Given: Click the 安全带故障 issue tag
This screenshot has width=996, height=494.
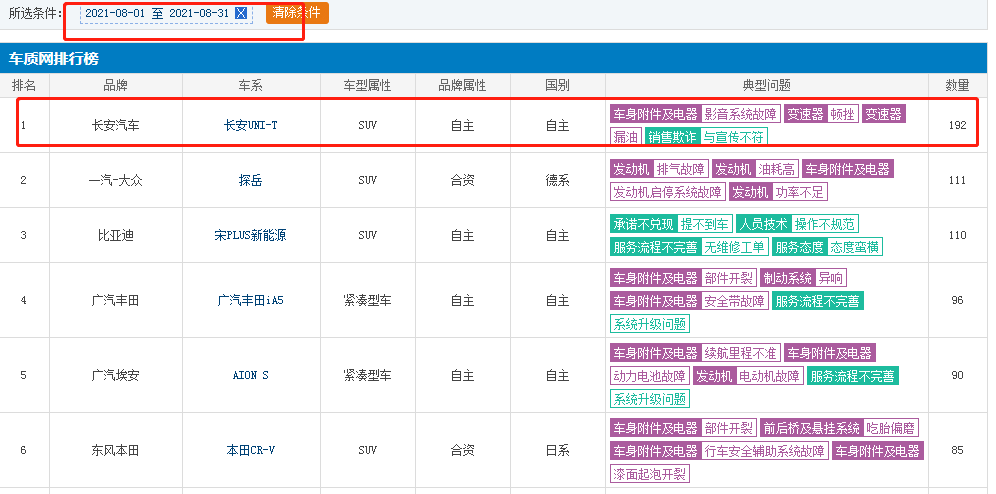Looking at the screenshot, I should 734,300.
